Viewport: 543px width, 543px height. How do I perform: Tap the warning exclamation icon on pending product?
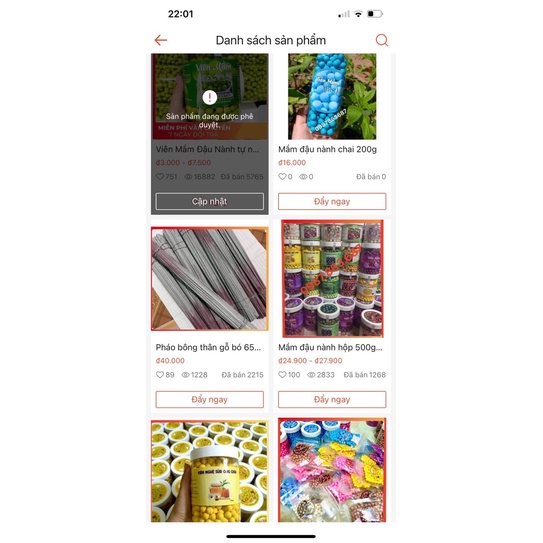coord(210,97)
